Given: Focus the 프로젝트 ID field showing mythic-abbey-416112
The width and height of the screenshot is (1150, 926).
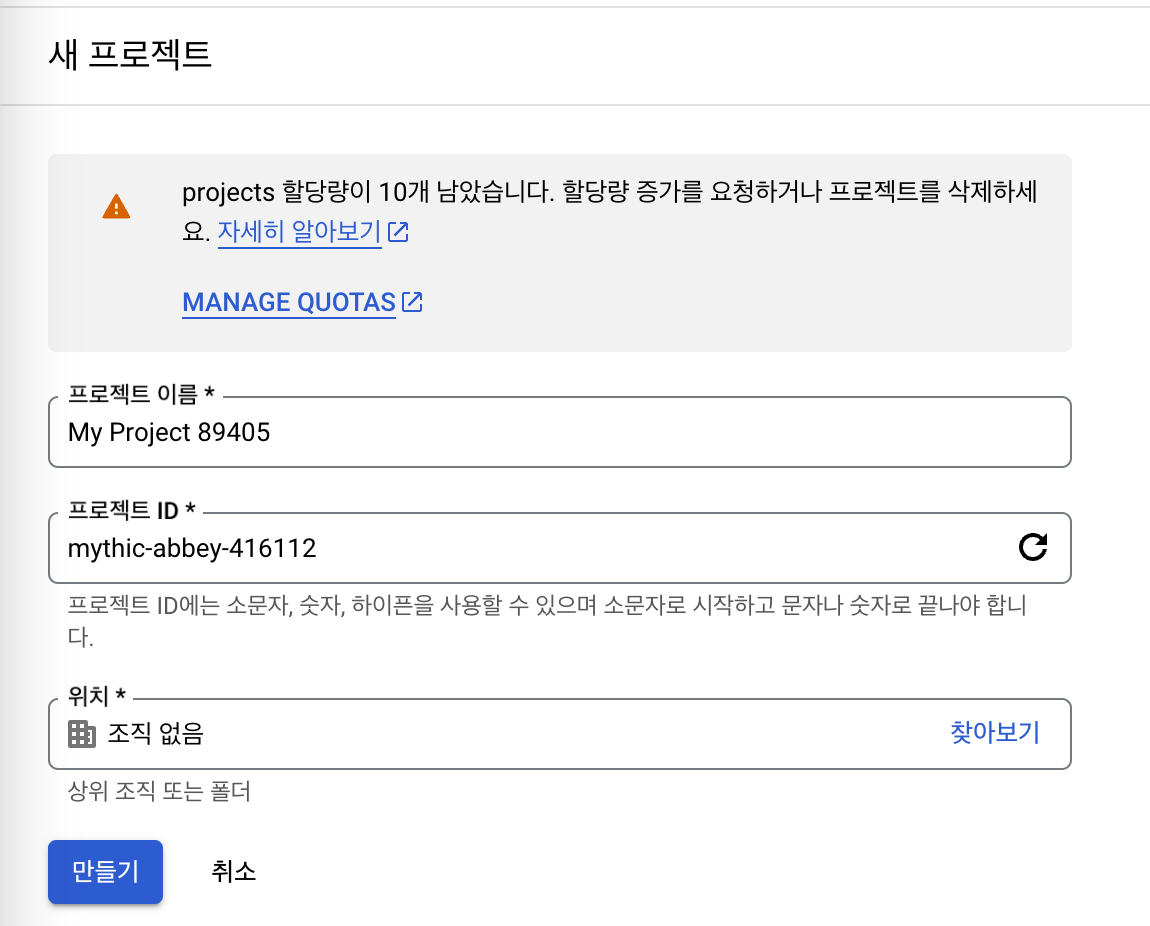Looking at the screenshot, I should [x=560, y=548].
